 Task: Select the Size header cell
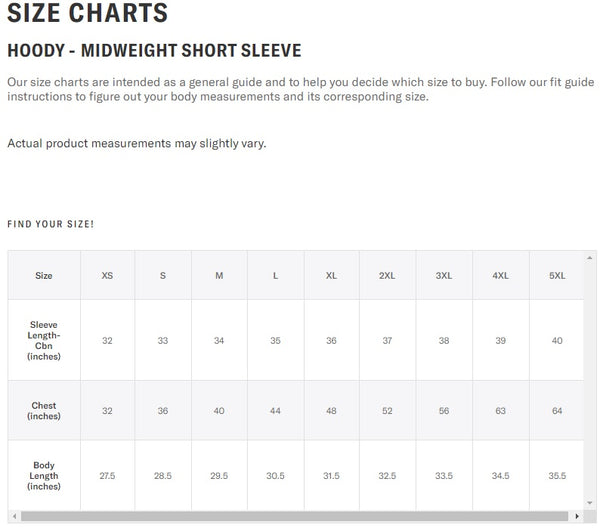(x=44, y=275)
